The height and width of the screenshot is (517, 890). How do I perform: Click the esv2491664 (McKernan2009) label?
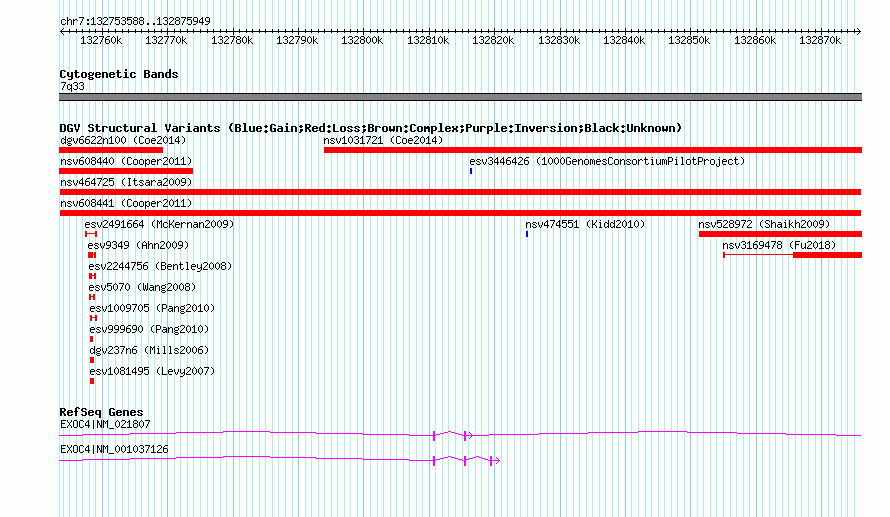click(x=159, y=224)
